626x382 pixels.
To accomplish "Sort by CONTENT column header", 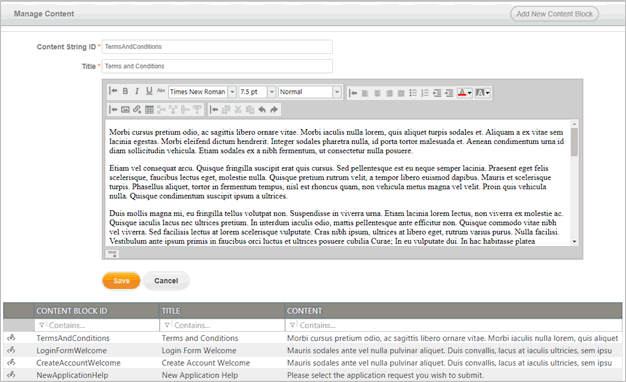I will pyautogui.click(x=304, y=311).
